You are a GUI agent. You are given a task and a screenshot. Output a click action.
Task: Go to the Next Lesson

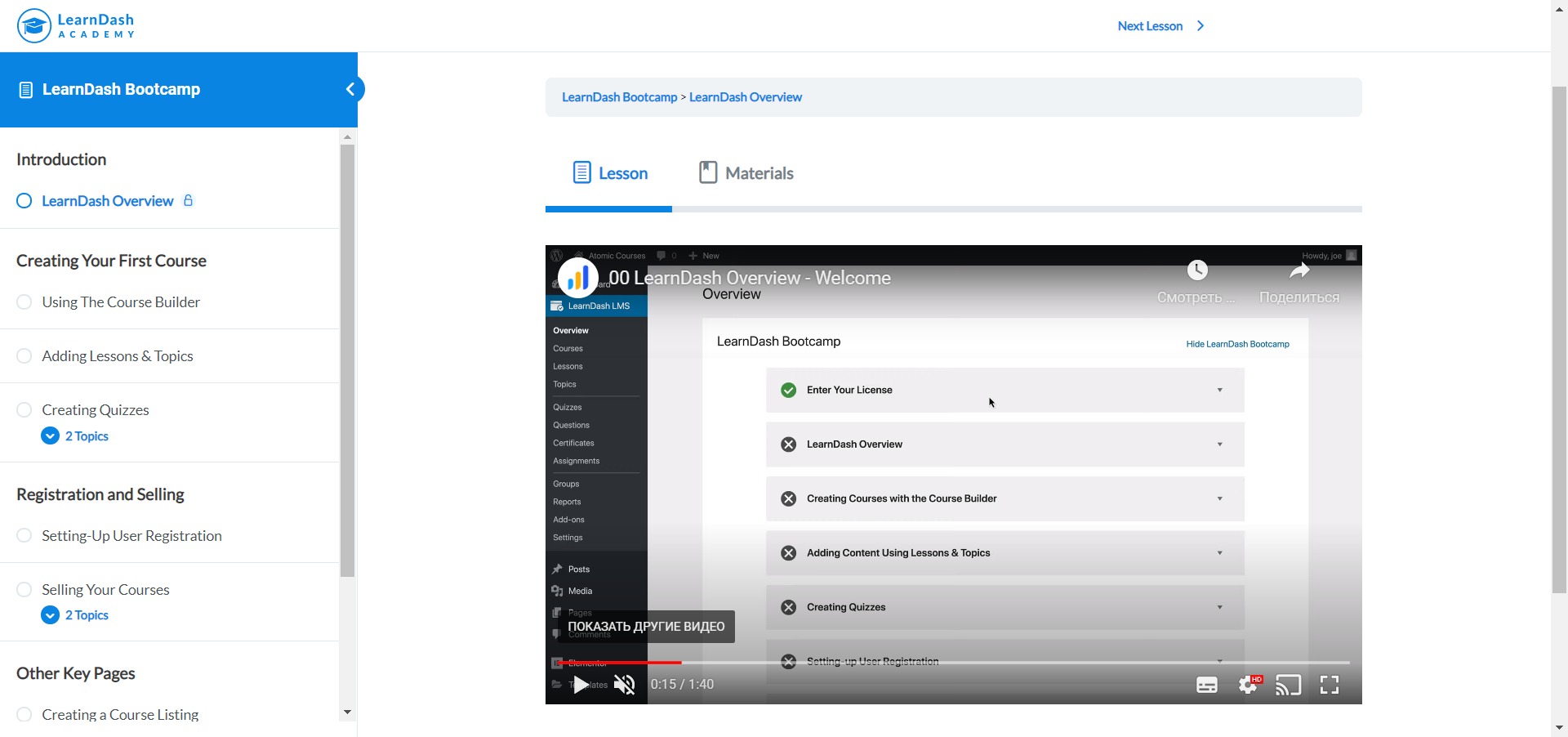(1160, 26)
